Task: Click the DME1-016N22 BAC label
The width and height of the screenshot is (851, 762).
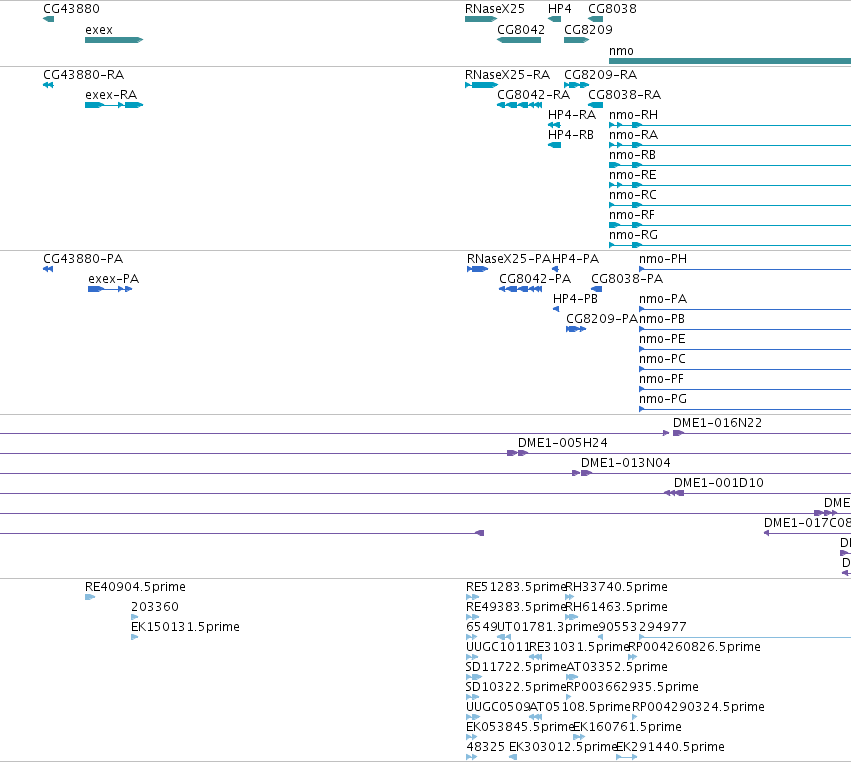Action: click(717, 423)
